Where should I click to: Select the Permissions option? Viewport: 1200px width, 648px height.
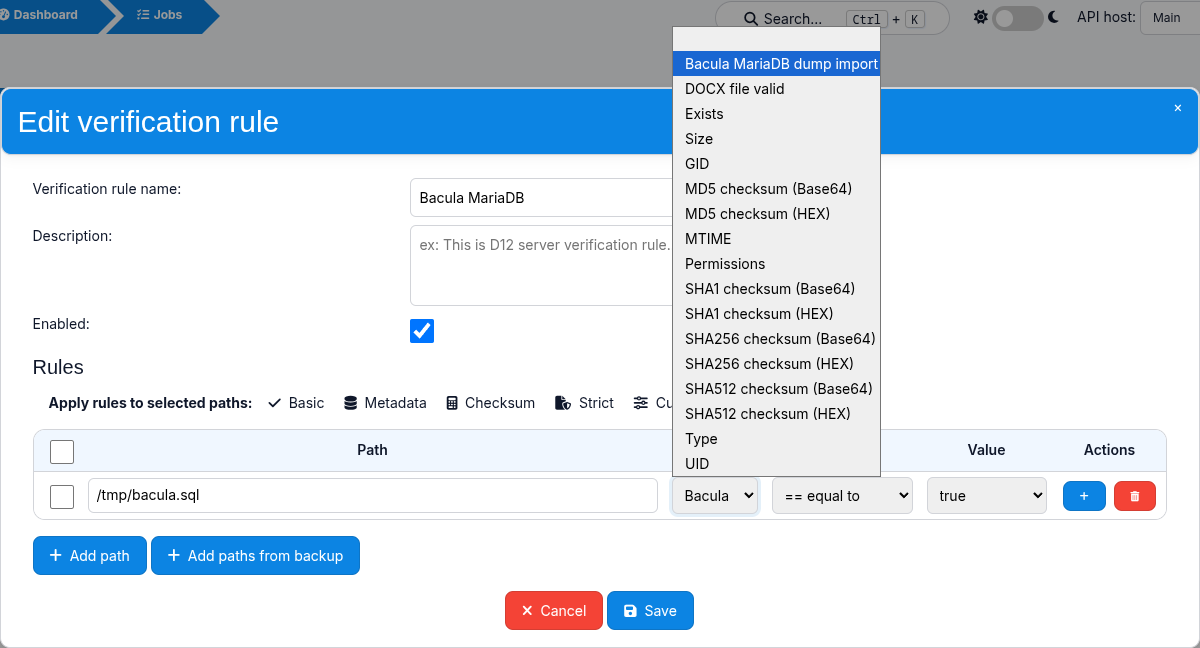coord(777,264)
